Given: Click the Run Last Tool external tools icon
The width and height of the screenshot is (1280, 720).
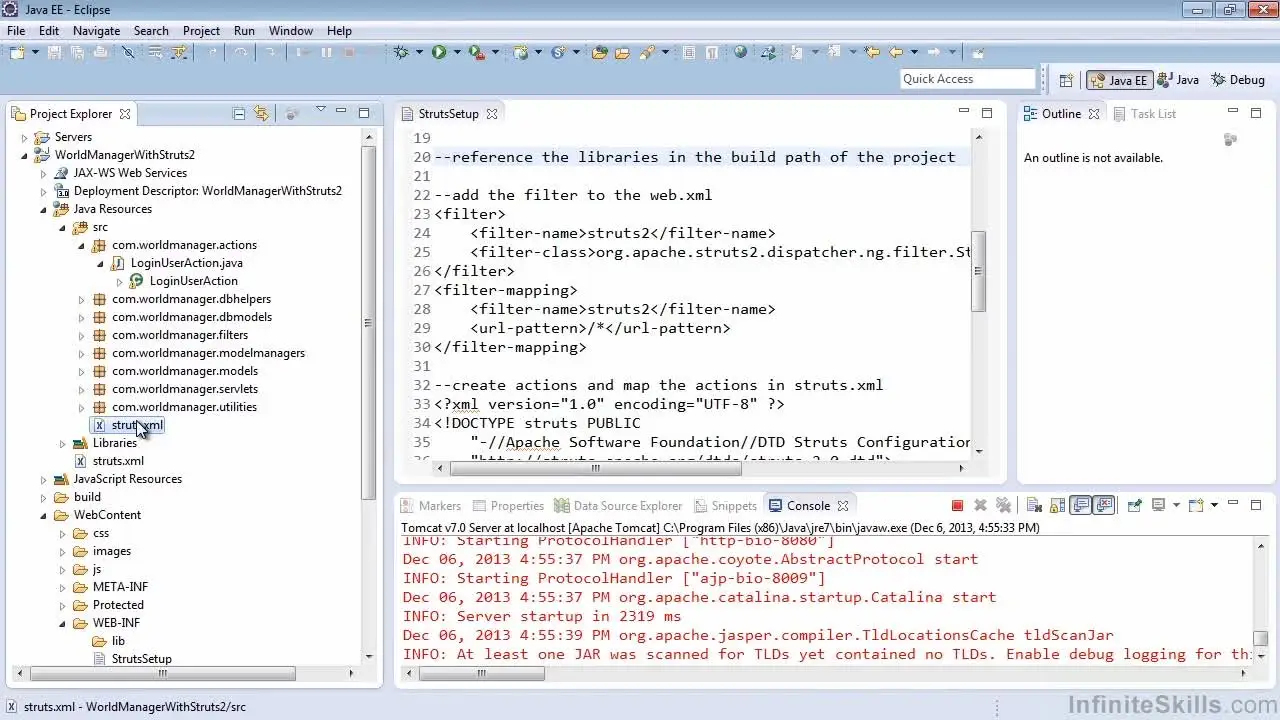Looking at the screenshot, I should pos(477,52).
